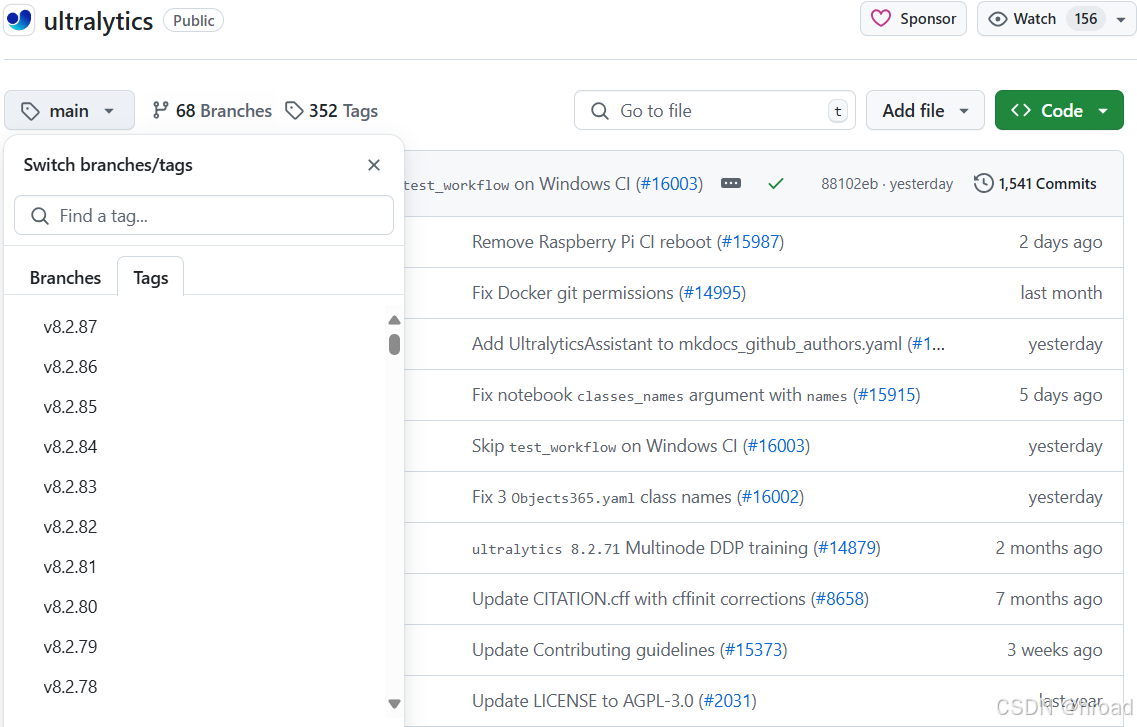The height and width of the screenshot is (727, 1137).
Task: Open pull request #15987 link
Action: click(751, 242)
